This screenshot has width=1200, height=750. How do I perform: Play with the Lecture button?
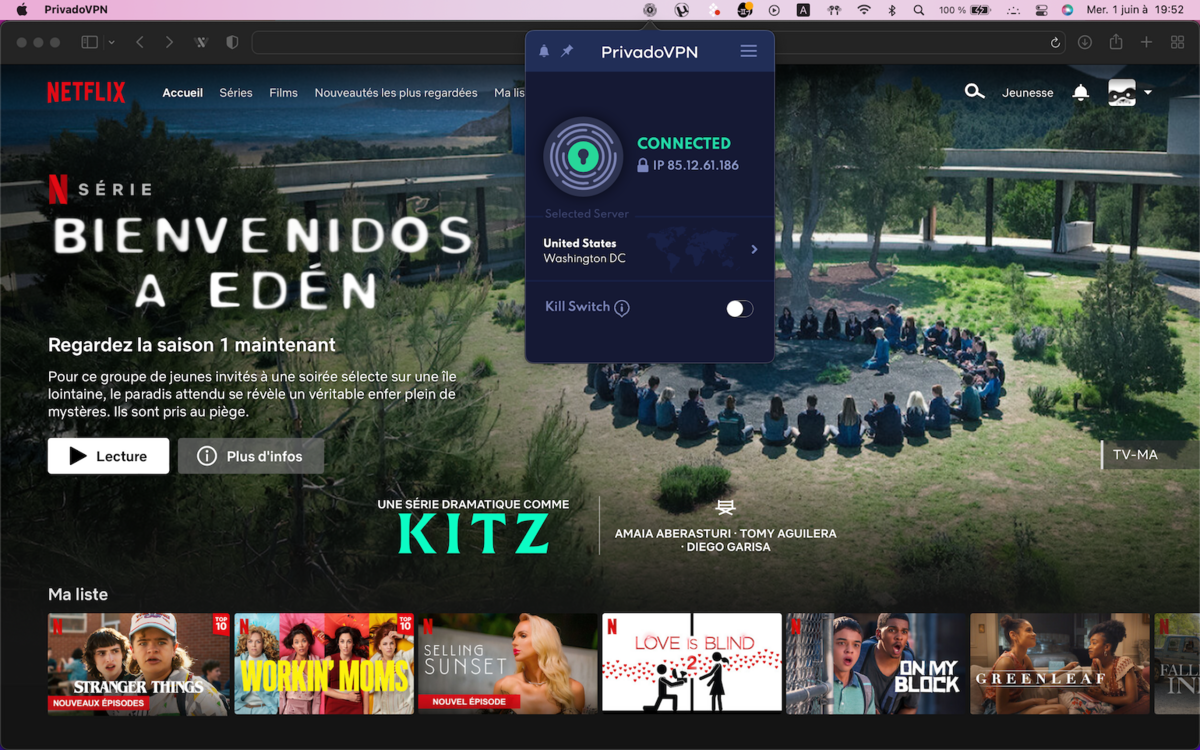(x=108, y=456)
